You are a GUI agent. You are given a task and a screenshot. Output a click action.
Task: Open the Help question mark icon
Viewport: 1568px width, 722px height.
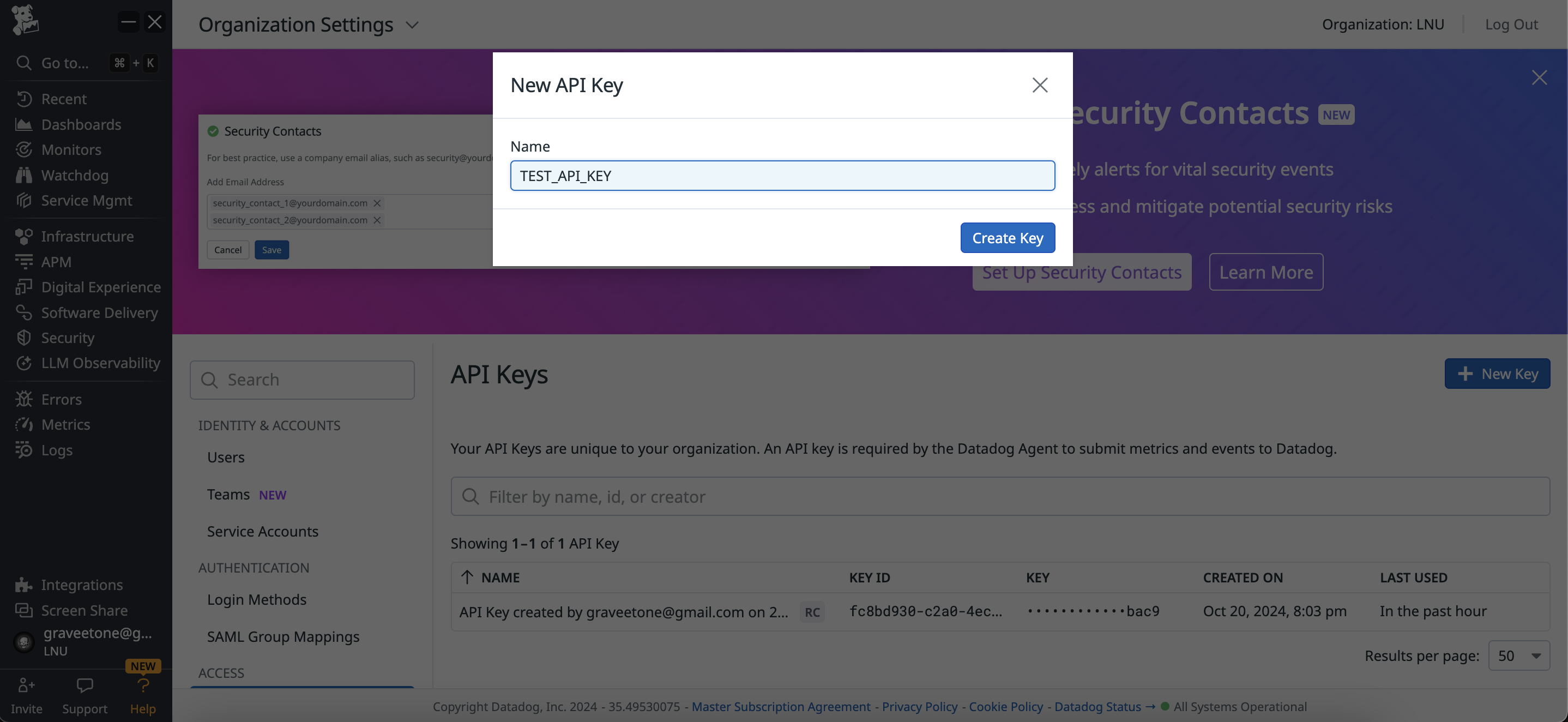[142, 686]
